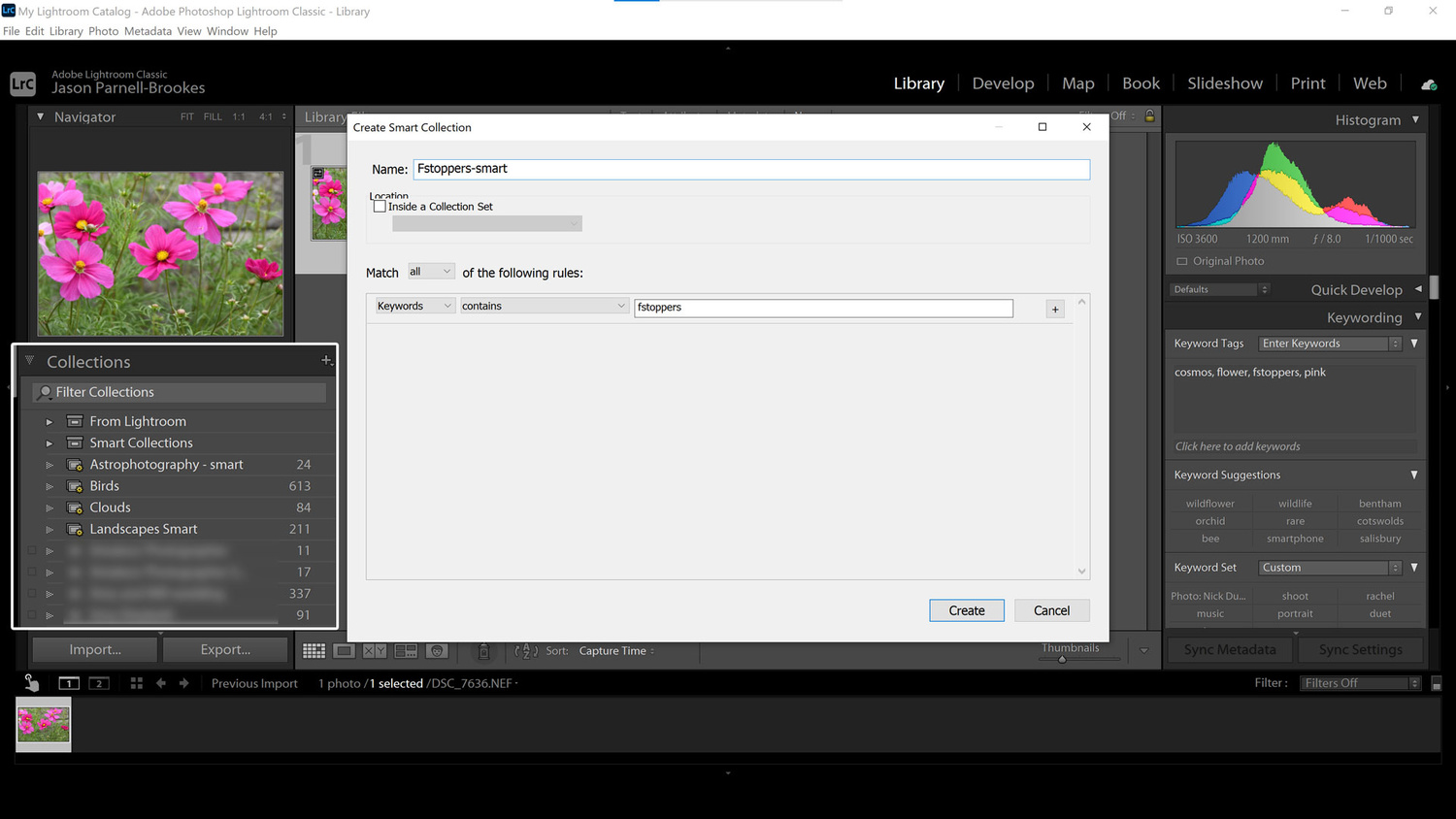Collapse the Keyword Suggestions section
Viewport: 1456px width, 819px height.
[1414, 475]
